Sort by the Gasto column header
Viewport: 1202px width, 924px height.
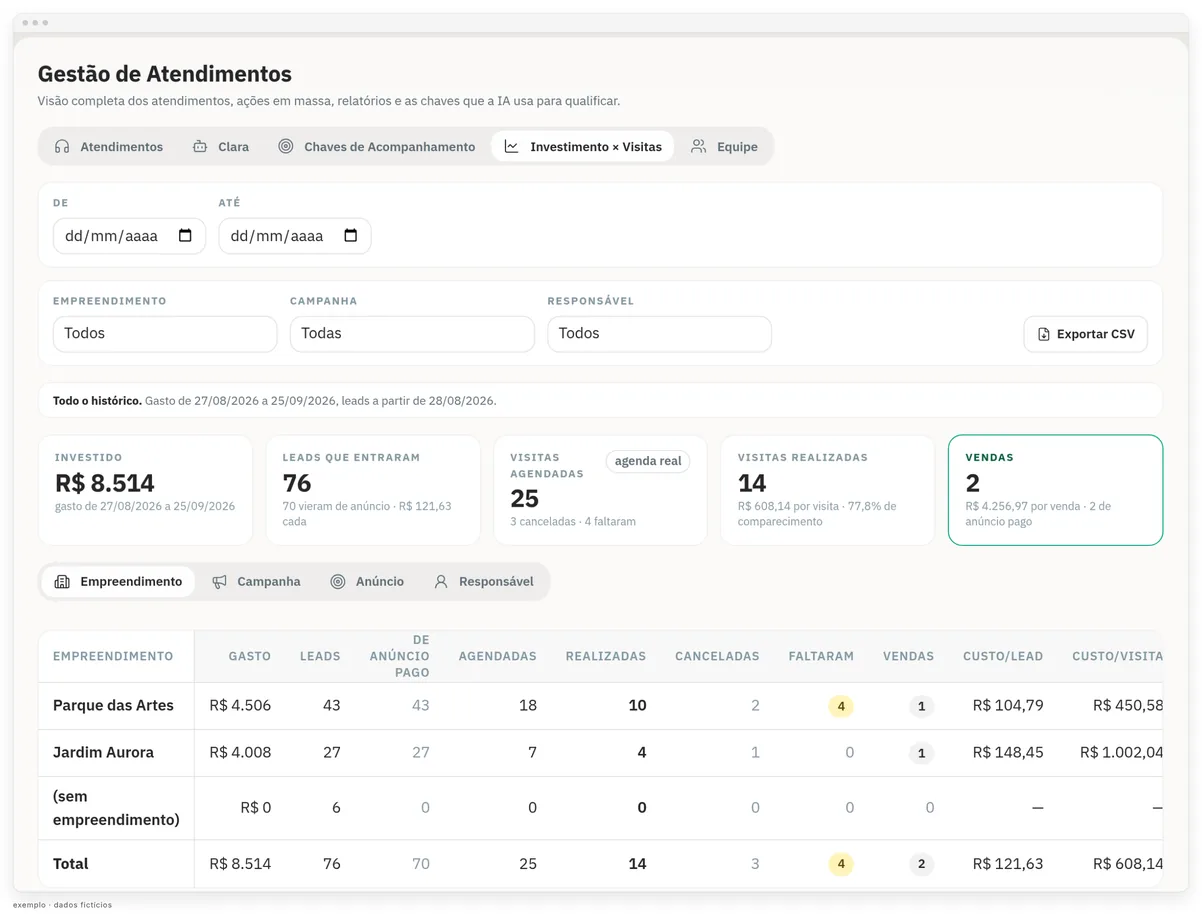pos(250,657)
